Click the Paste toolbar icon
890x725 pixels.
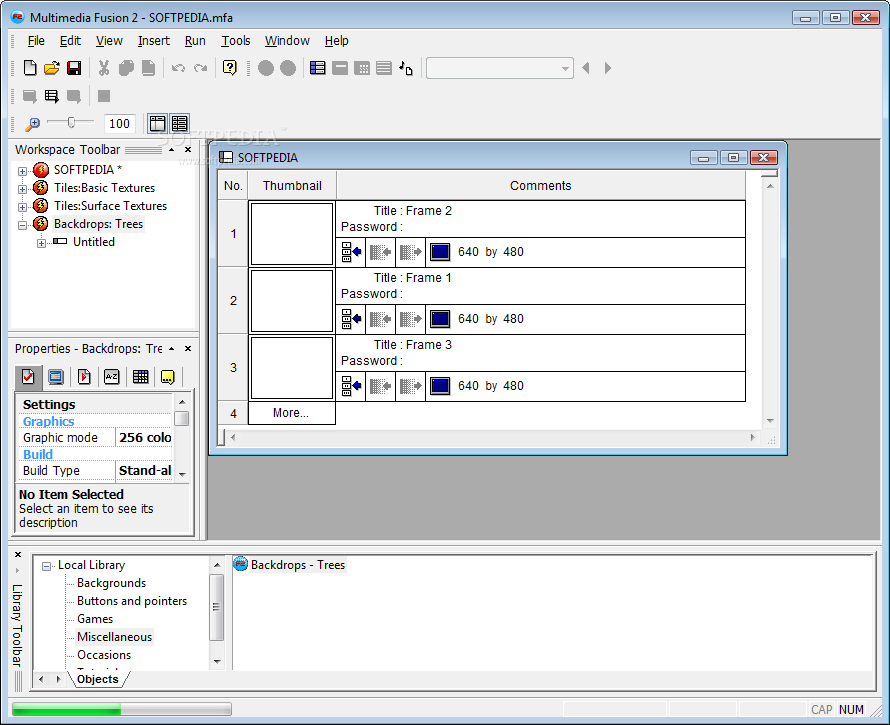(x=148, y=68)
